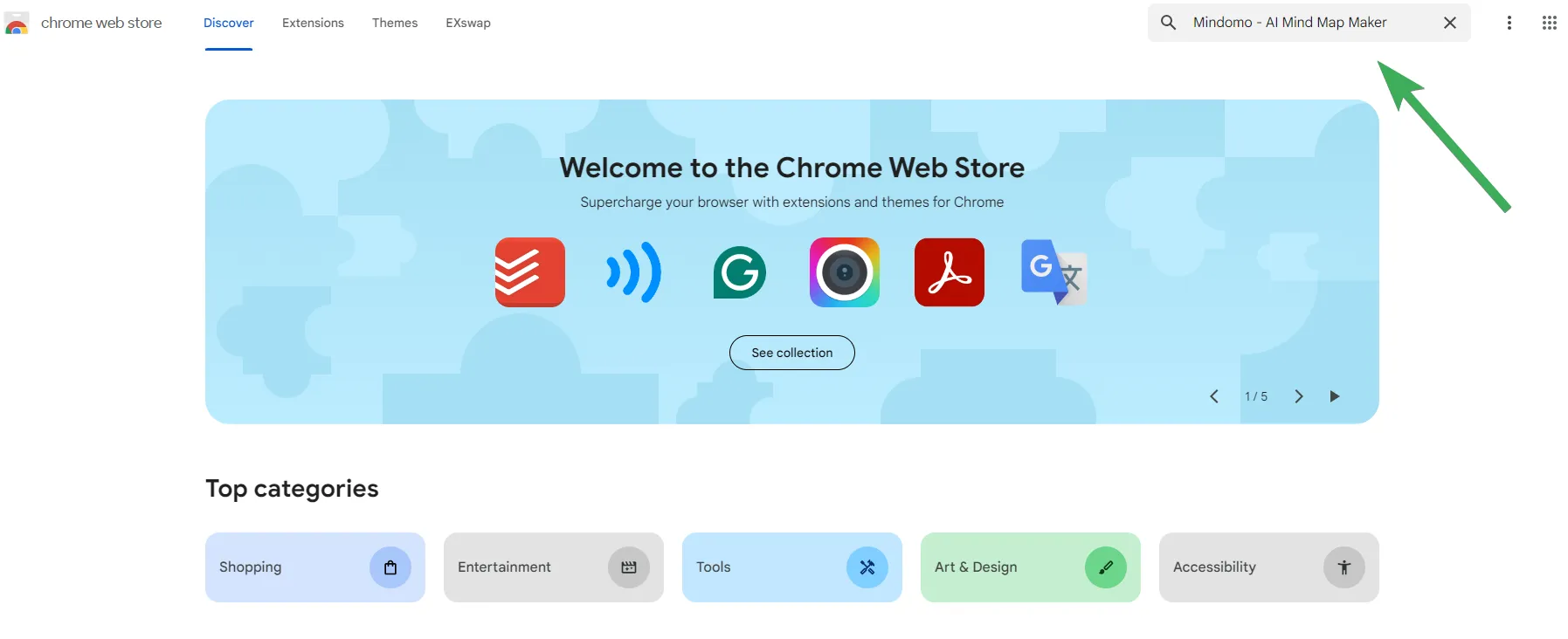Viewport: 1568px width, 639px height.
Task: Switch to the Themes tab
Action: pyautogui.click(x=395, y=24)
